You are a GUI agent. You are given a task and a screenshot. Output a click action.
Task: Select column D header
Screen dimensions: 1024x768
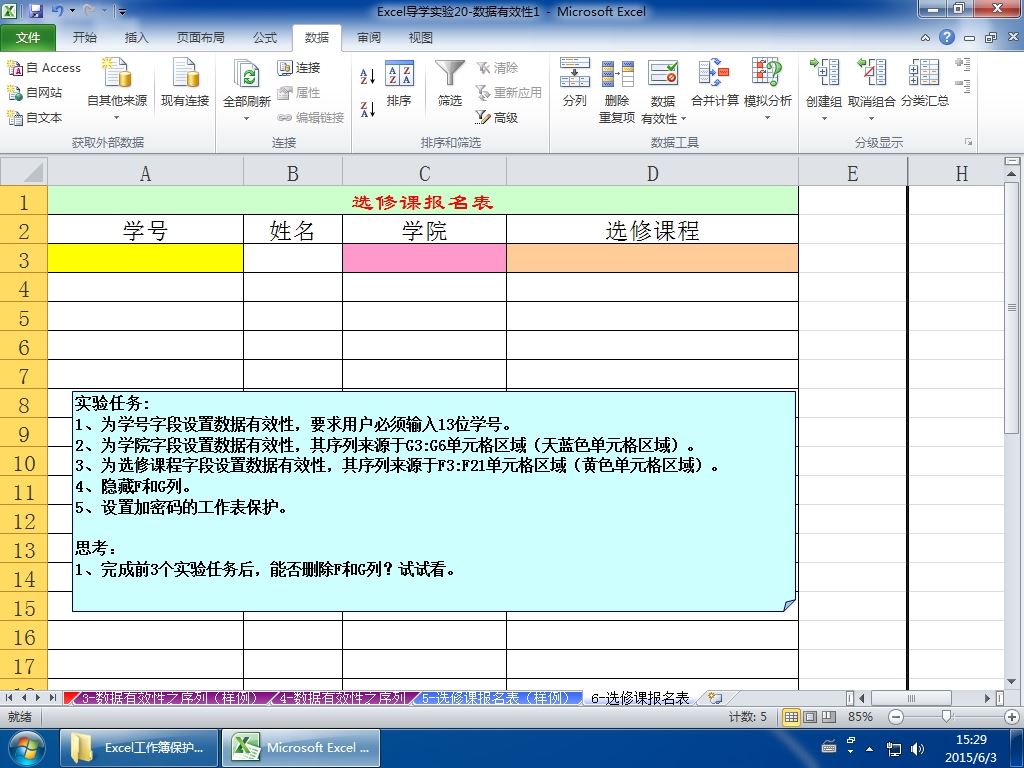[x=652, y=173]
